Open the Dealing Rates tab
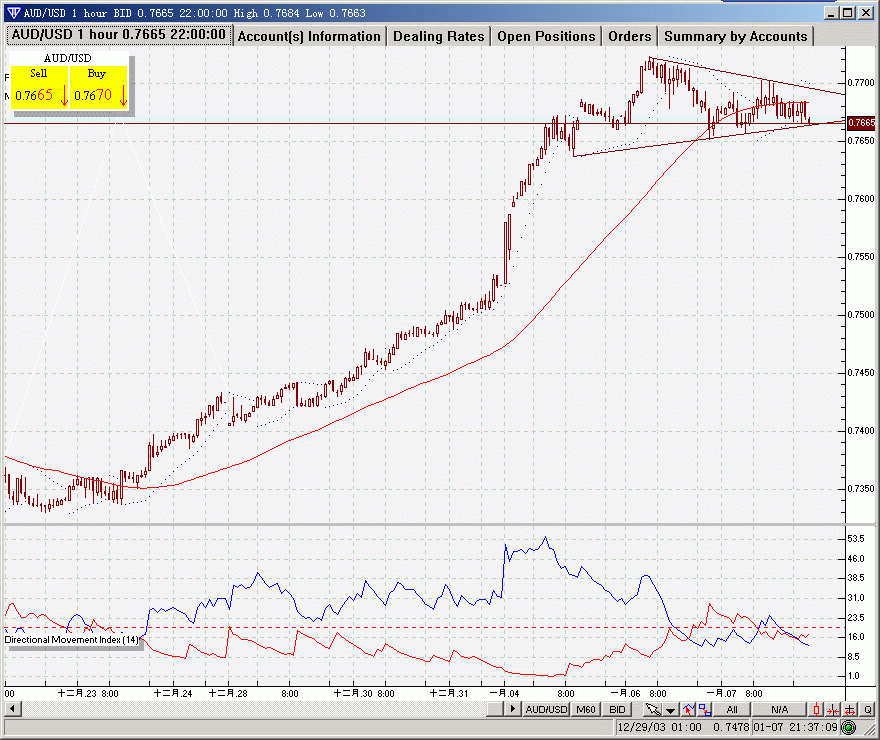The image size is (880, 740). [438, 36]
